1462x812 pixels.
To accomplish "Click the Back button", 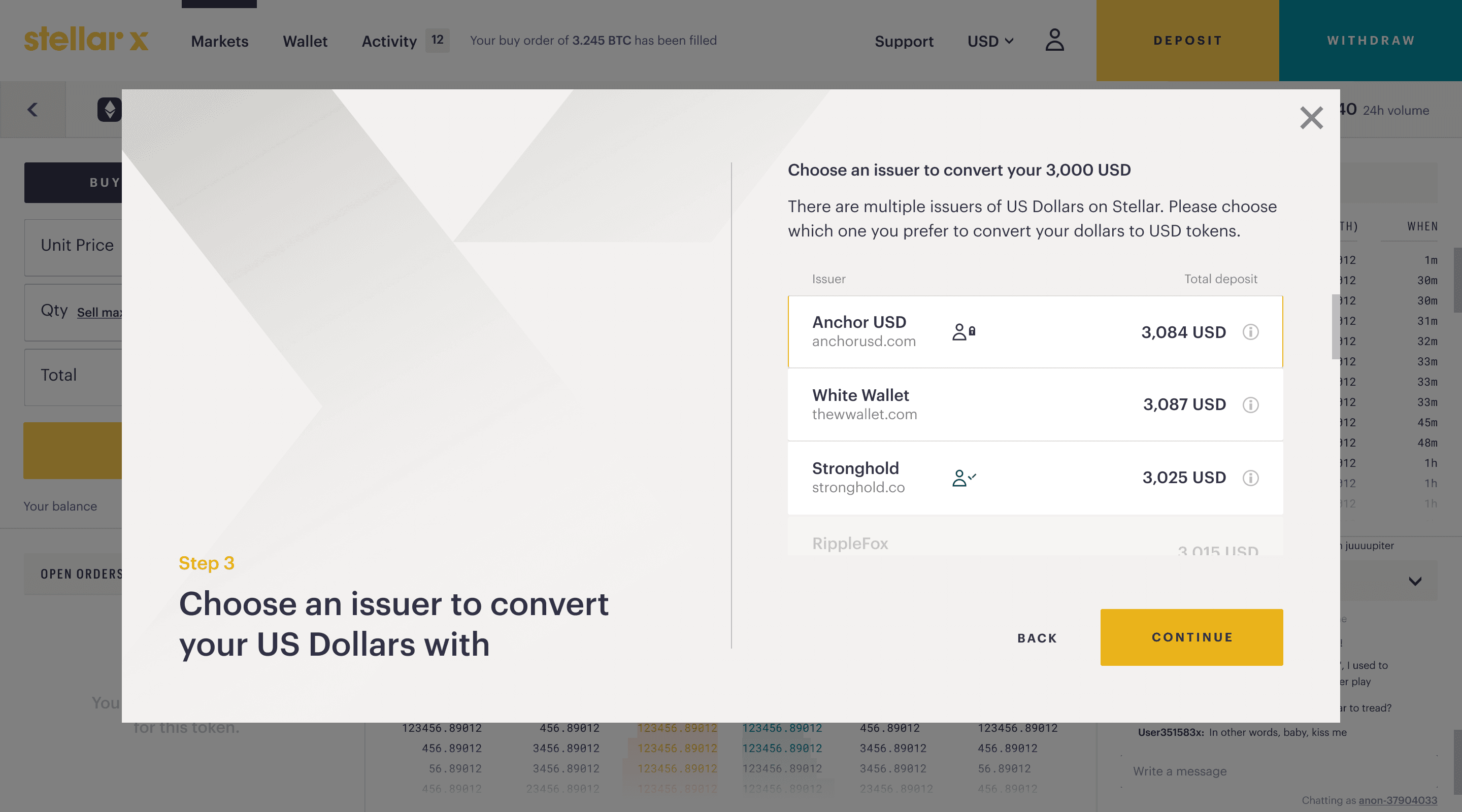I will (x=1037, y=638).
